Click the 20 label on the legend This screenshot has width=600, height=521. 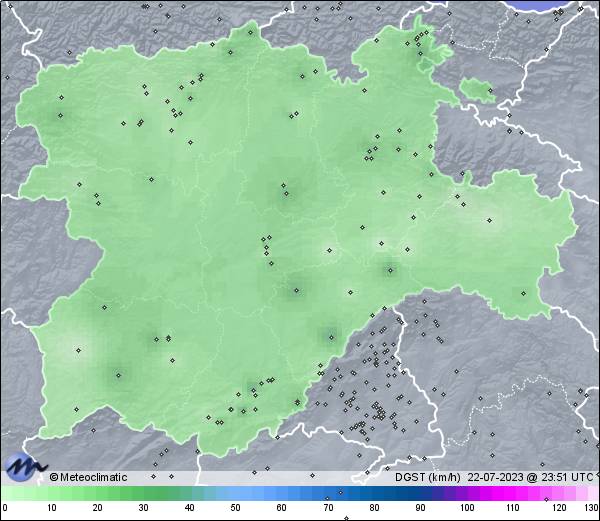[98, 508]
